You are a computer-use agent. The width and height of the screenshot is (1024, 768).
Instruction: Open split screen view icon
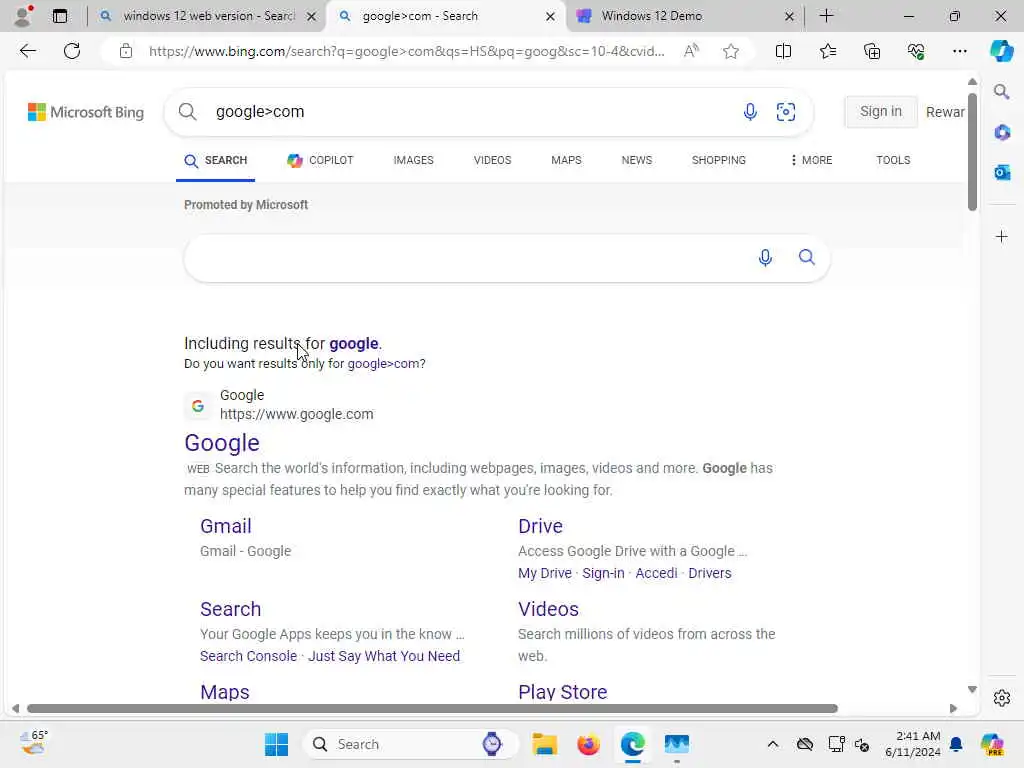coord(783,51)
